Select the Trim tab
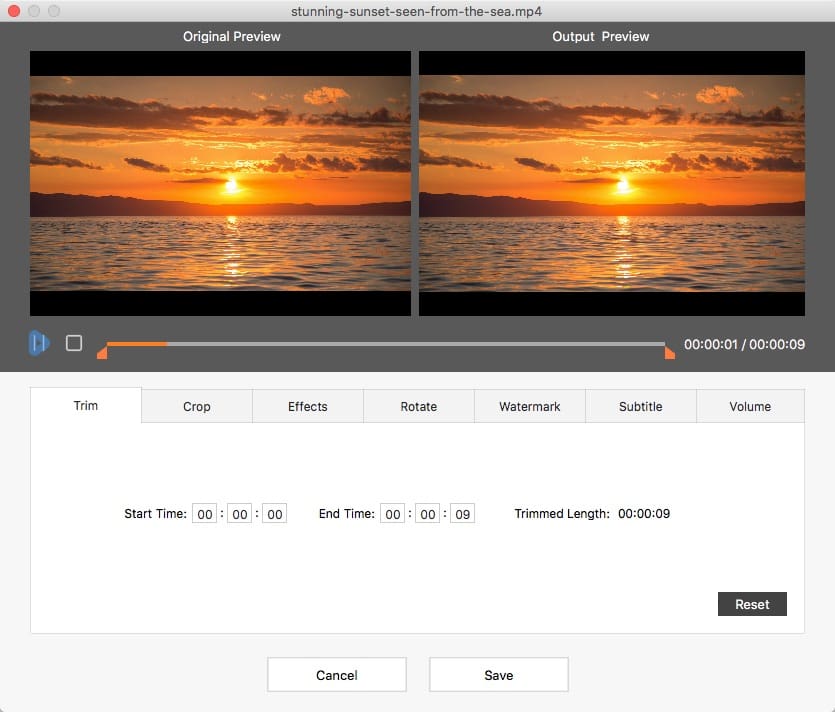835x712 pixels. [86, 406]
